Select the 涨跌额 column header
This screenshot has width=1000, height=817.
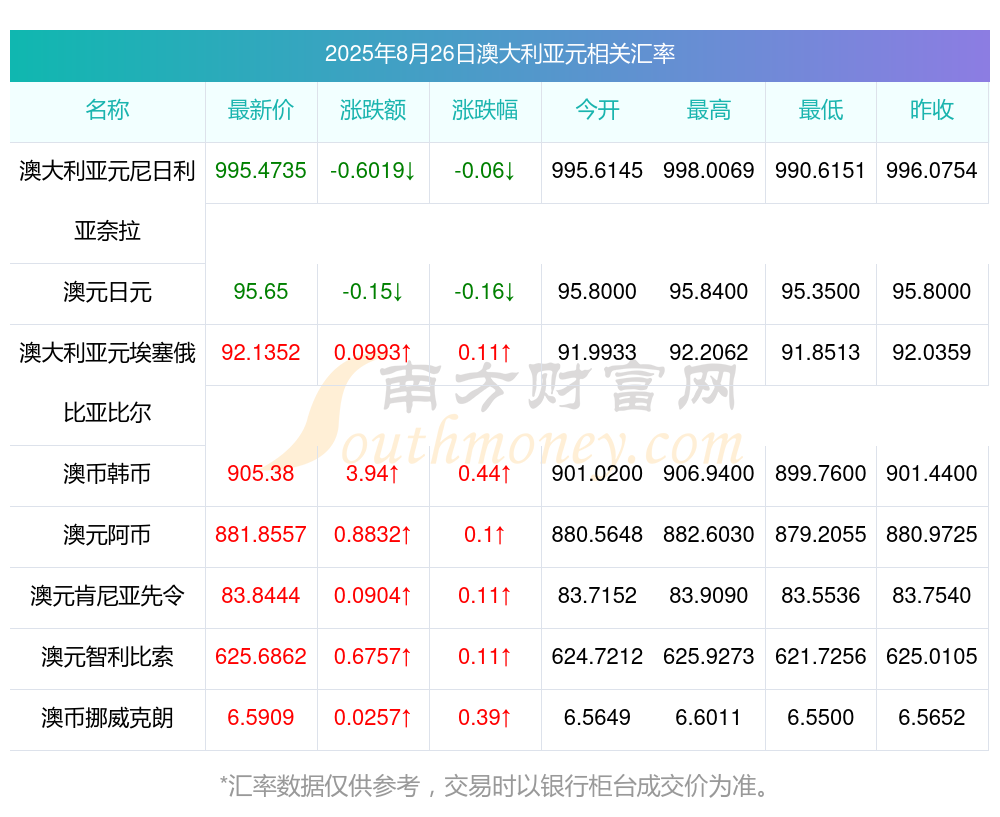pyautogui.click(x=373, y=110)
